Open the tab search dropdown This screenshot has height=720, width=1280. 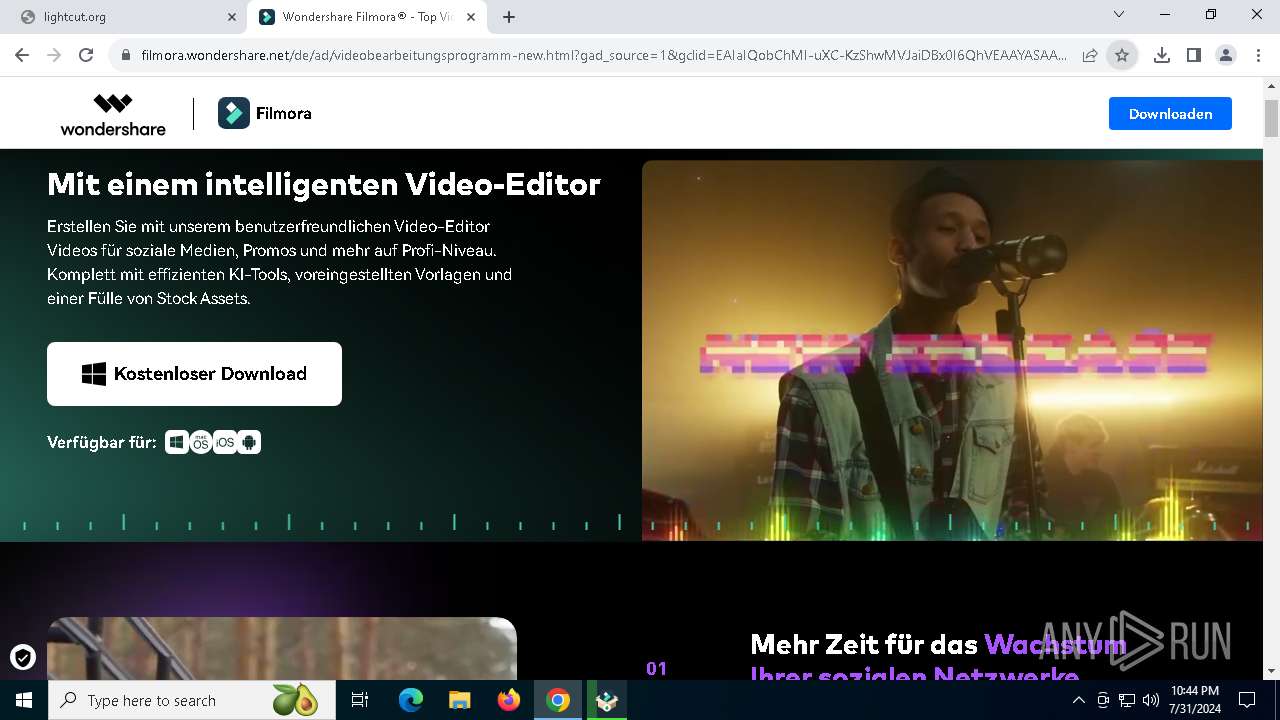(1119, 15)
